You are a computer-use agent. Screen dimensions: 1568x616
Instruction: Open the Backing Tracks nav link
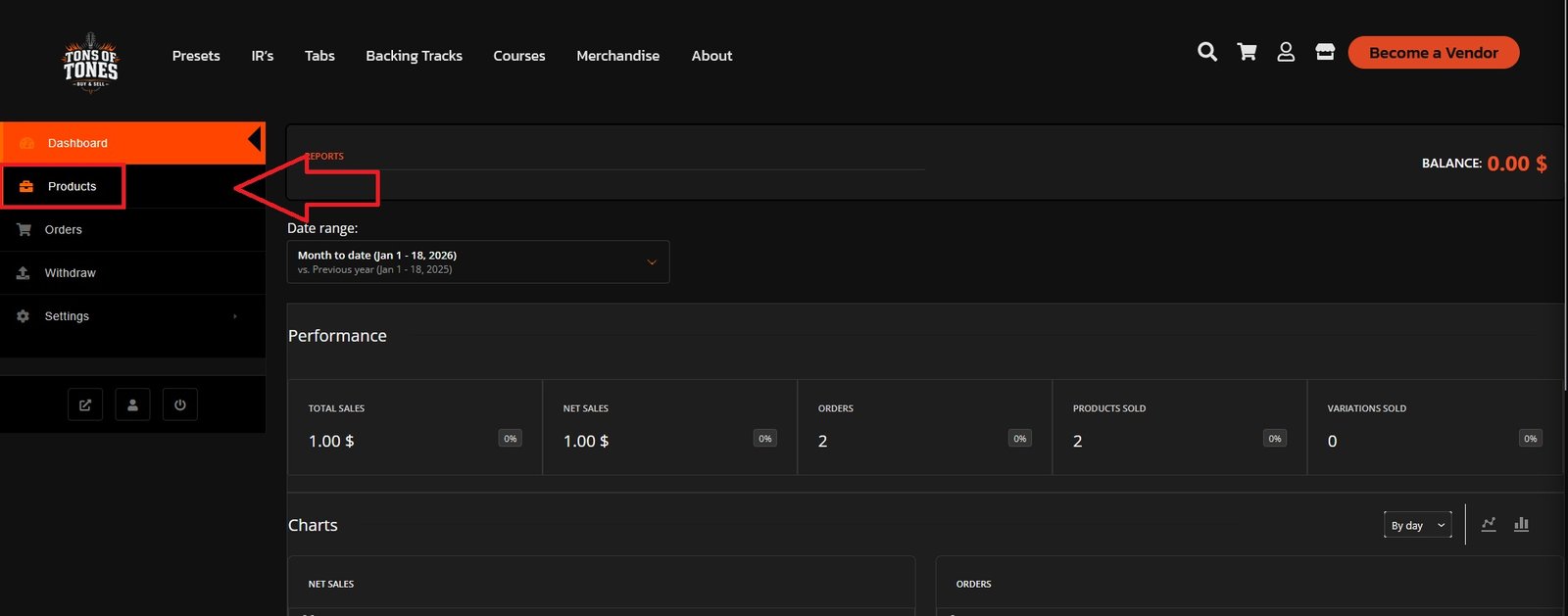pos(414,56)
